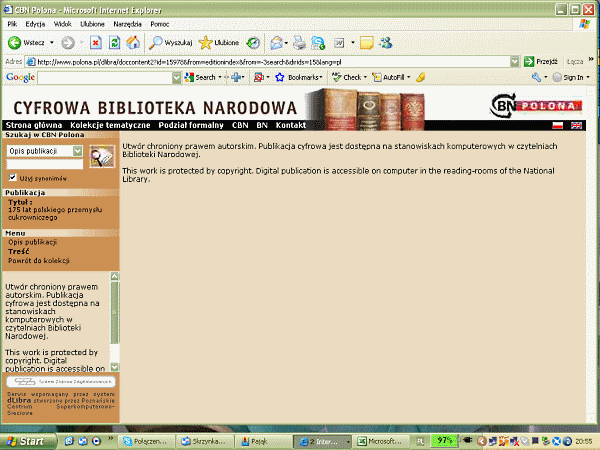Expand Google Search button dropdown
600x450 pixels.
pyautogui.click(x=220, y=77)
